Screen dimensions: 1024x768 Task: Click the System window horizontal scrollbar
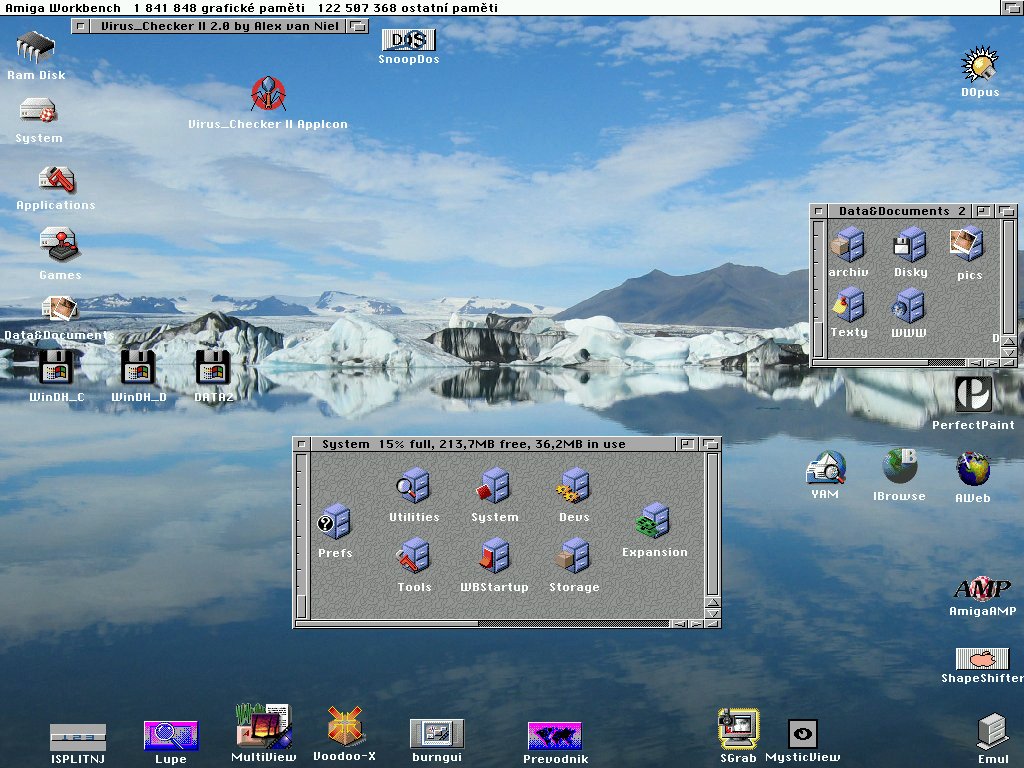(x=400, y=623)
